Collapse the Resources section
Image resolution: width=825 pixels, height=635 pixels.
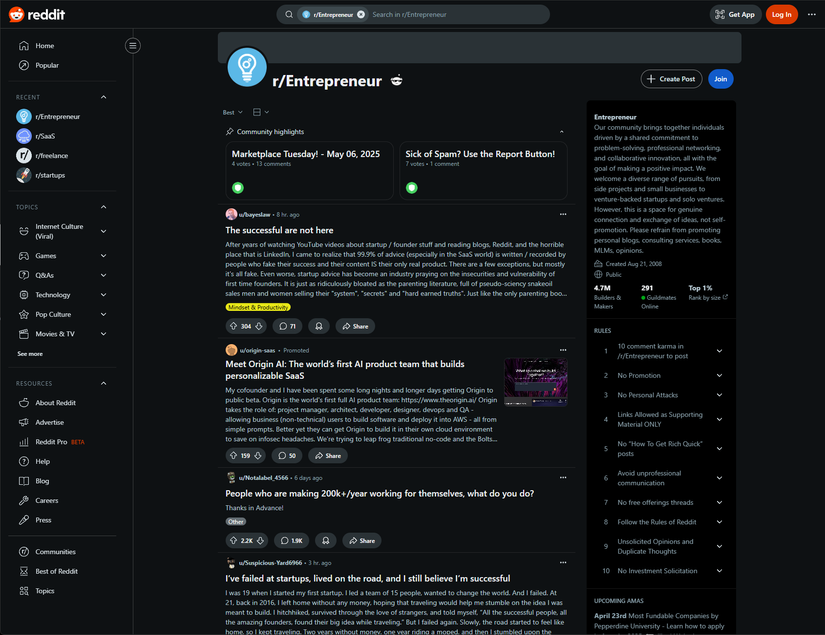coord(104,384)
